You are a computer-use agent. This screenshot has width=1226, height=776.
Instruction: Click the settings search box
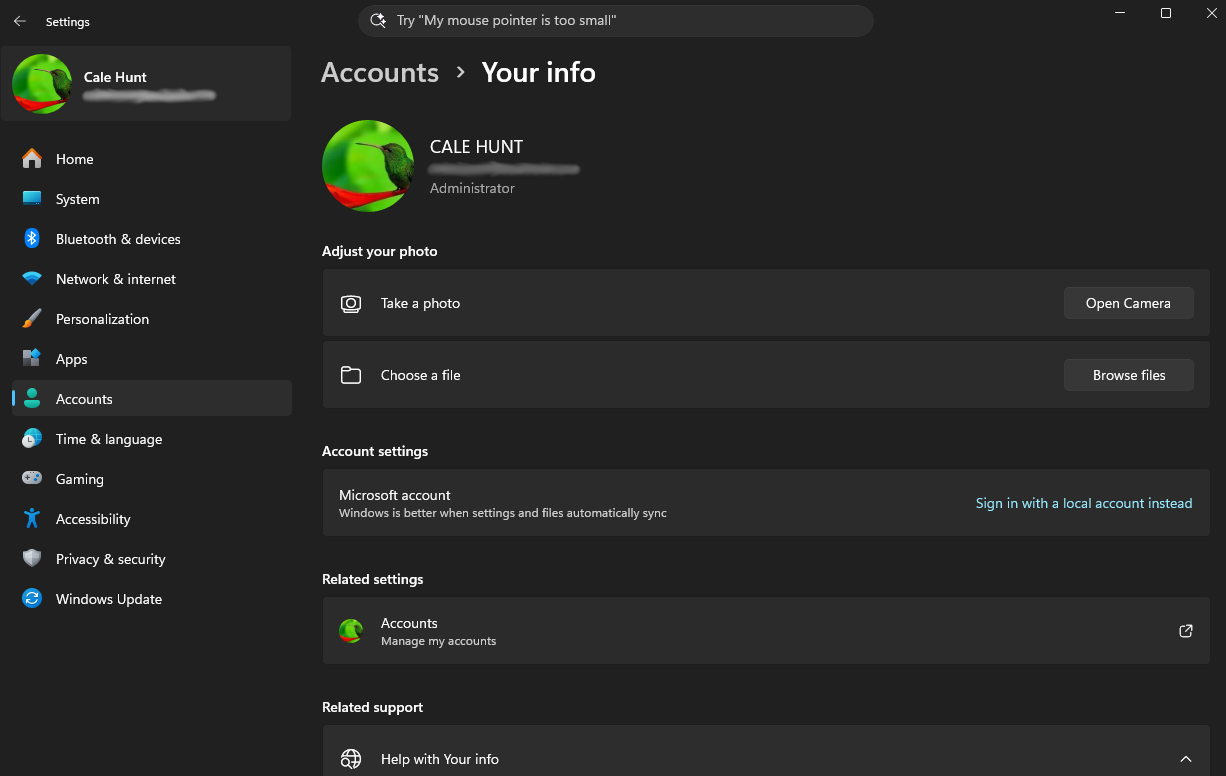615,20
